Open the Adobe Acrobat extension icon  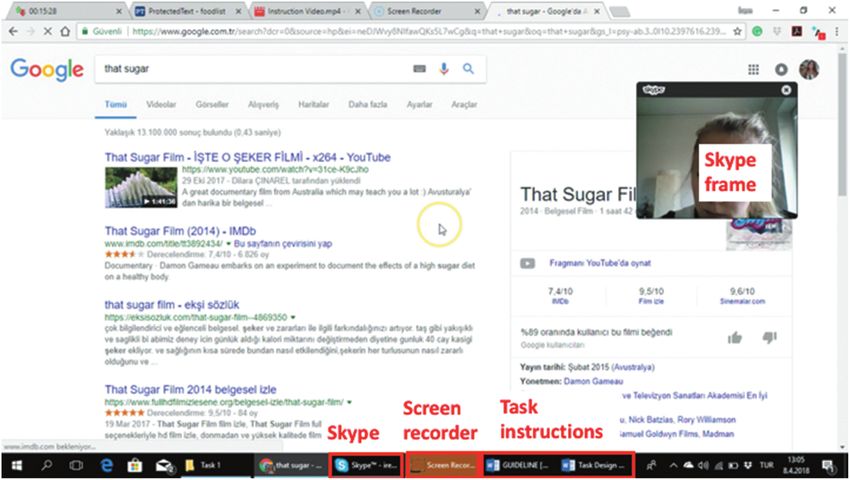(797, 31)
